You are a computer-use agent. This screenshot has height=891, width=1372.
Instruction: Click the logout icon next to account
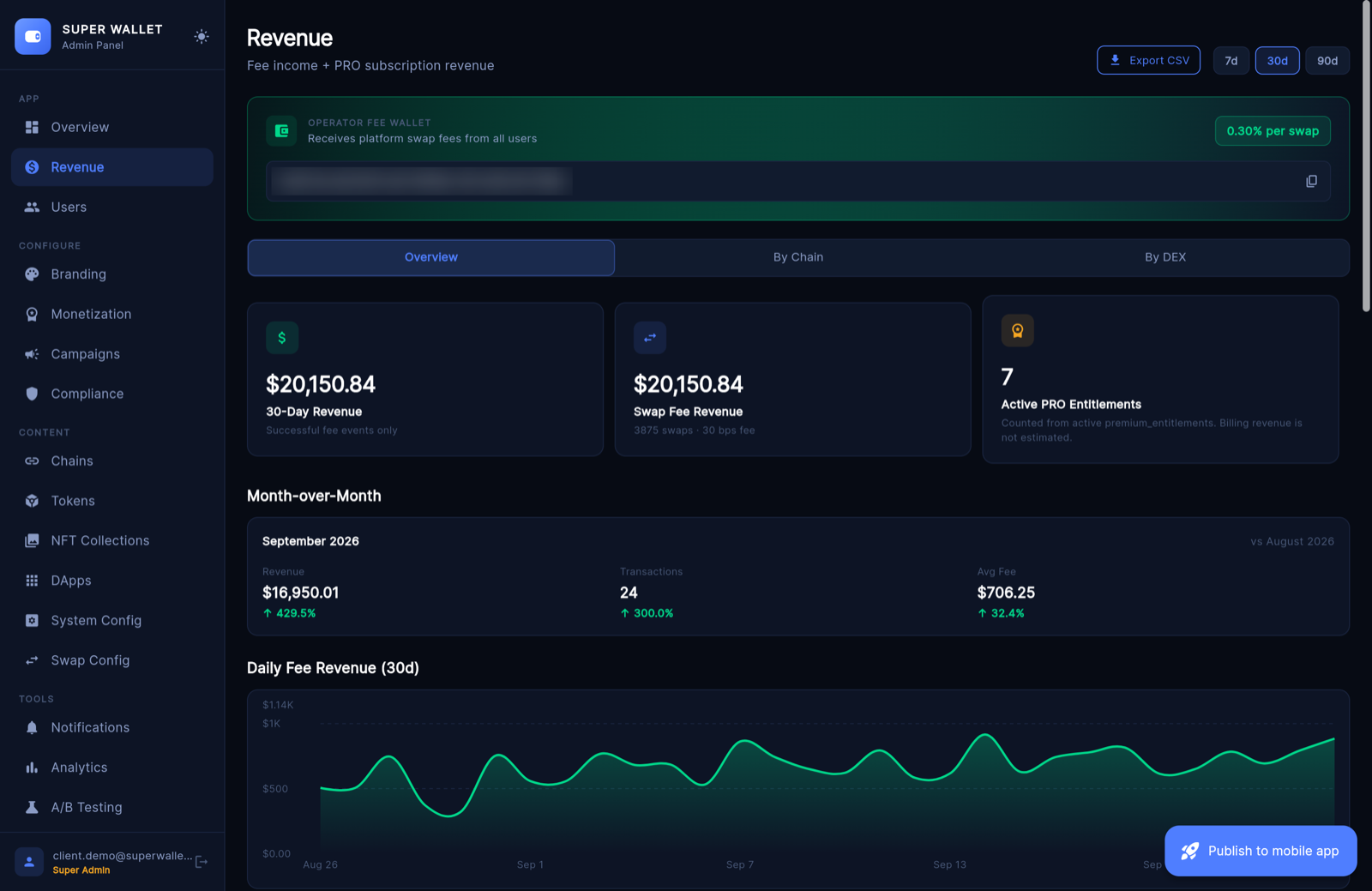pyautogui.click(x=202, y=862)
